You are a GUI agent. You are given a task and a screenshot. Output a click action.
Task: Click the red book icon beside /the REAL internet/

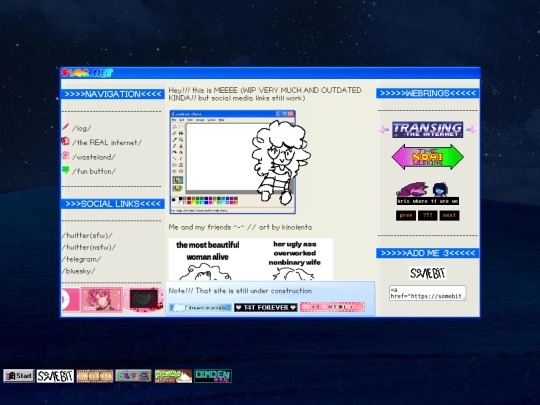(x=65, y=141)
